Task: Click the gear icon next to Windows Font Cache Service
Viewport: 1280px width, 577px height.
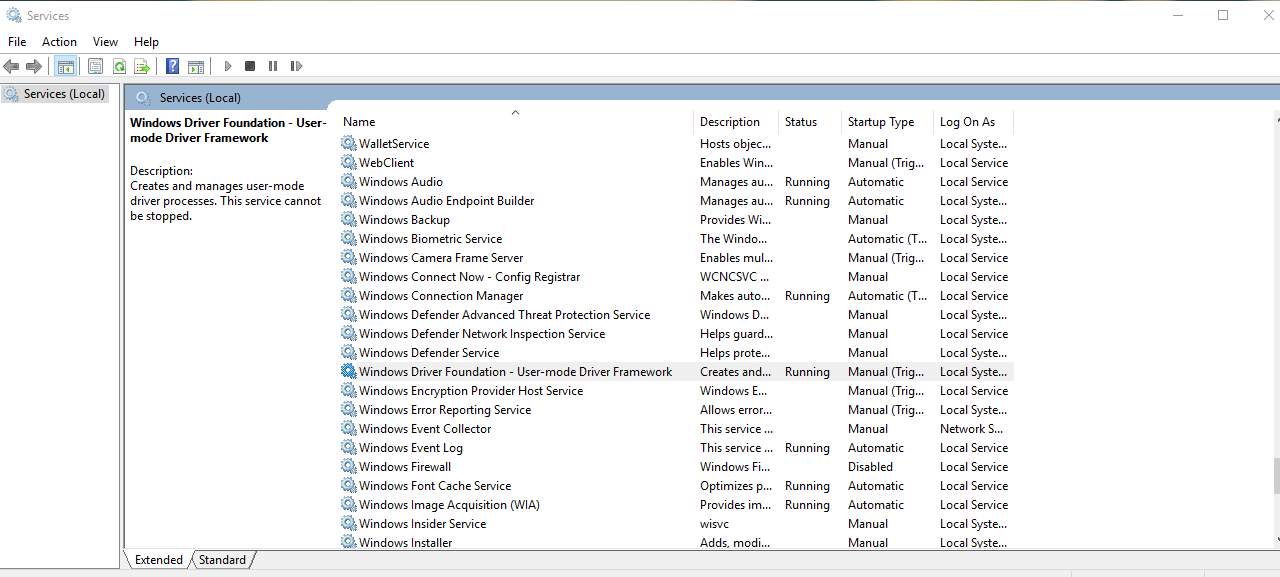Action: tap(348, 486)
